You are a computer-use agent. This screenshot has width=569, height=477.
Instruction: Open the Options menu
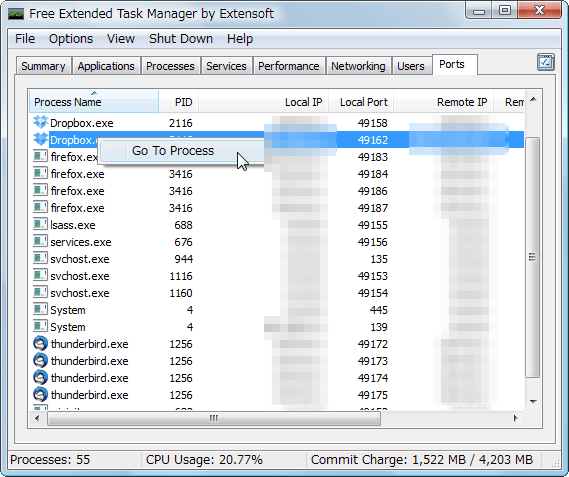coord(71,38)
